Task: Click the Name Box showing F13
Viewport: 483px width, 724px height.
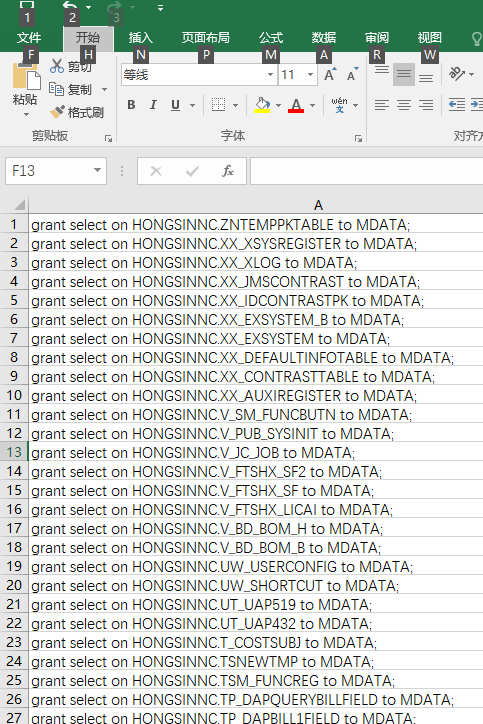Action: point(48,171)
